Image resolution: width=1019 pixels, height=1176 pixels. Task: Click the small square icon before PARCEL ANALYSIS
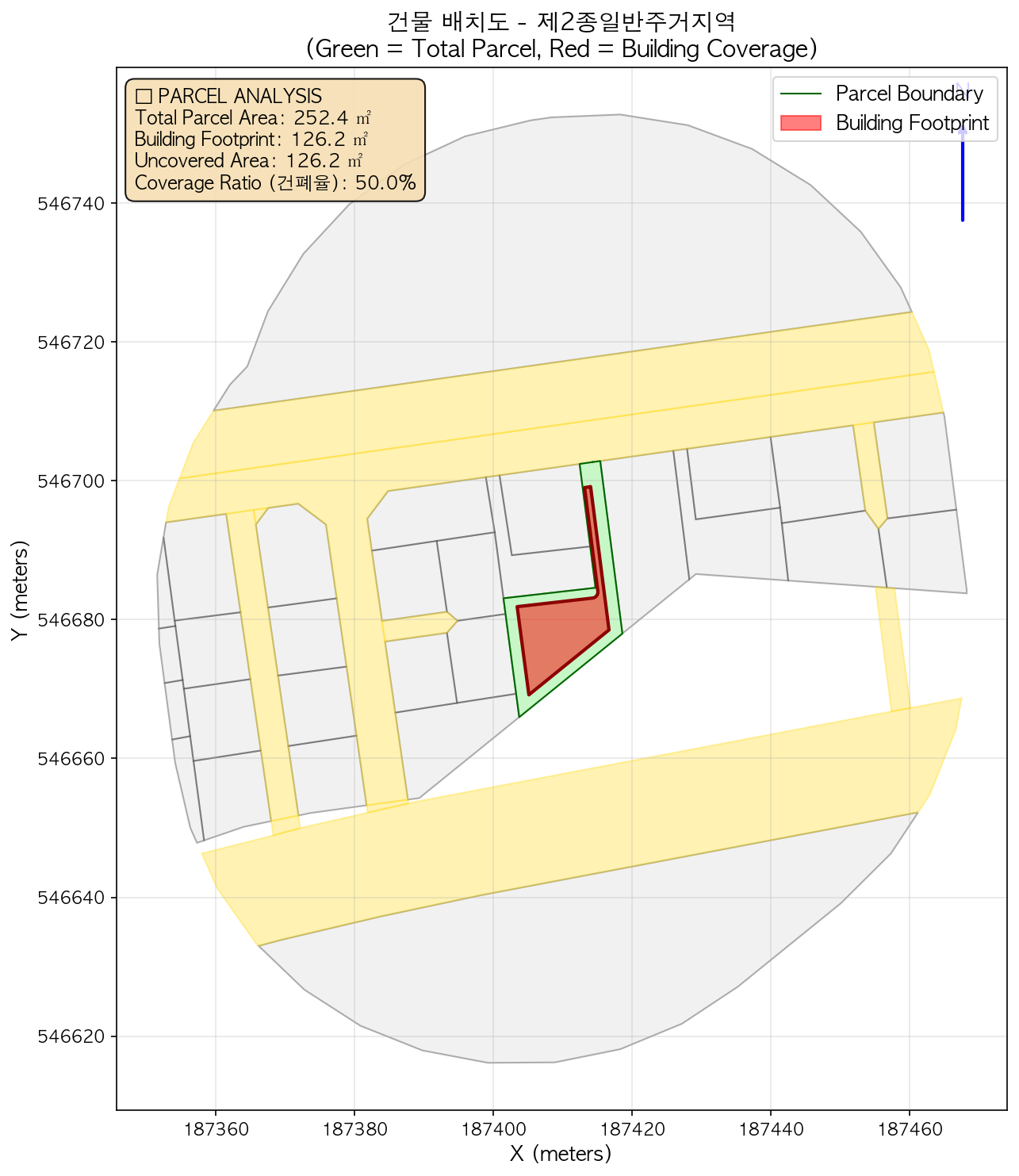point(144,97)
